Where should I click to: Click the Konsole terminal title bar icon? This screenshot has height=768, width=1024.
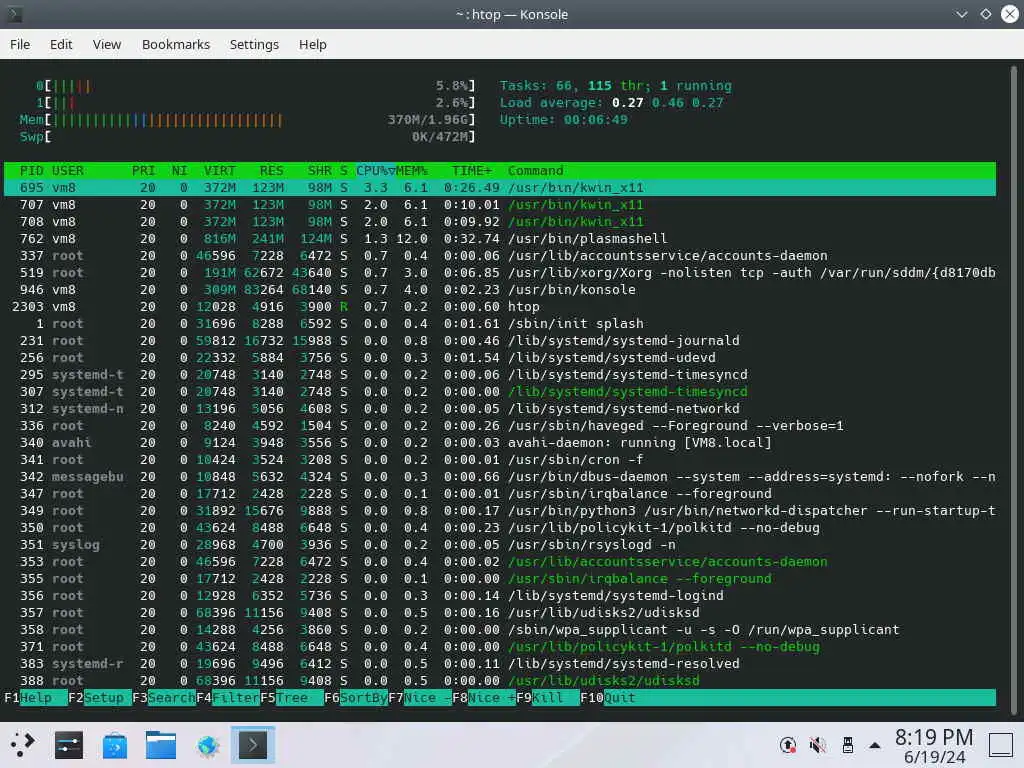(14, 14)
